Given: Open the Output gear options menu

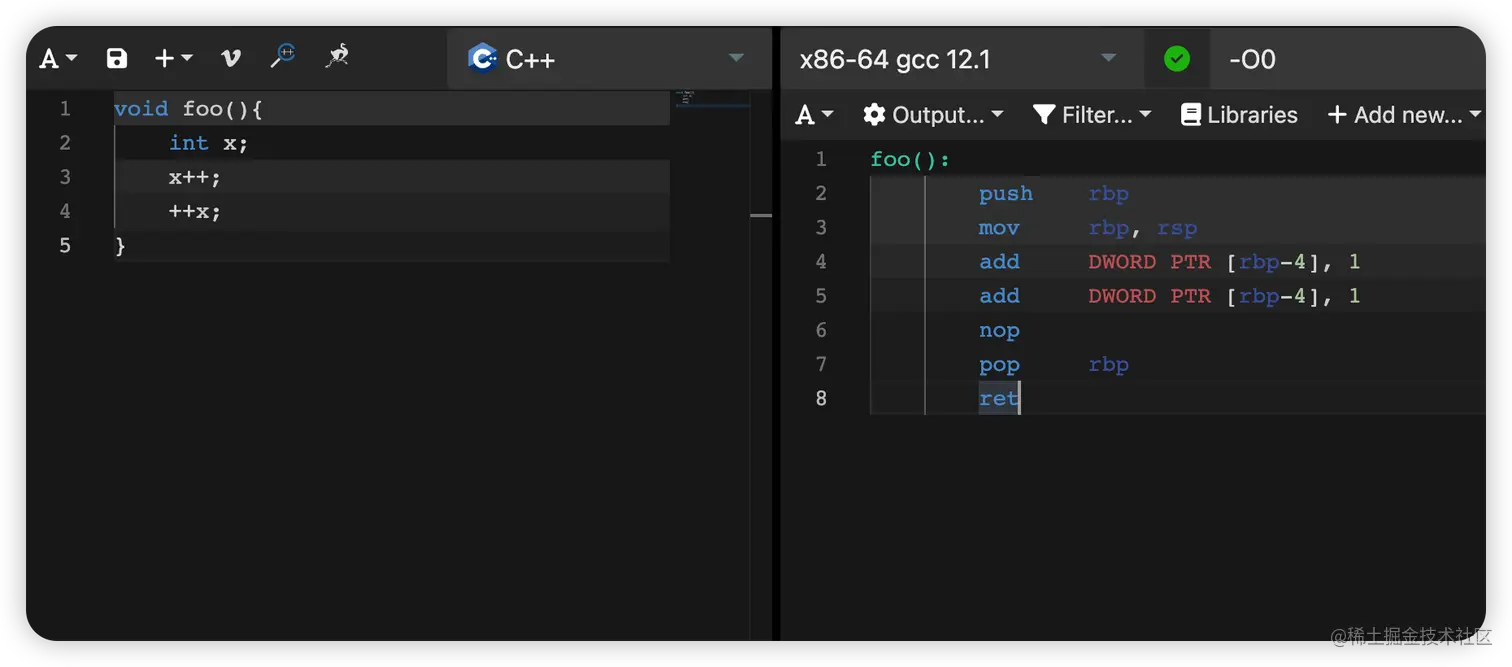Looking at the screenshot, I should tap(933, 115).
